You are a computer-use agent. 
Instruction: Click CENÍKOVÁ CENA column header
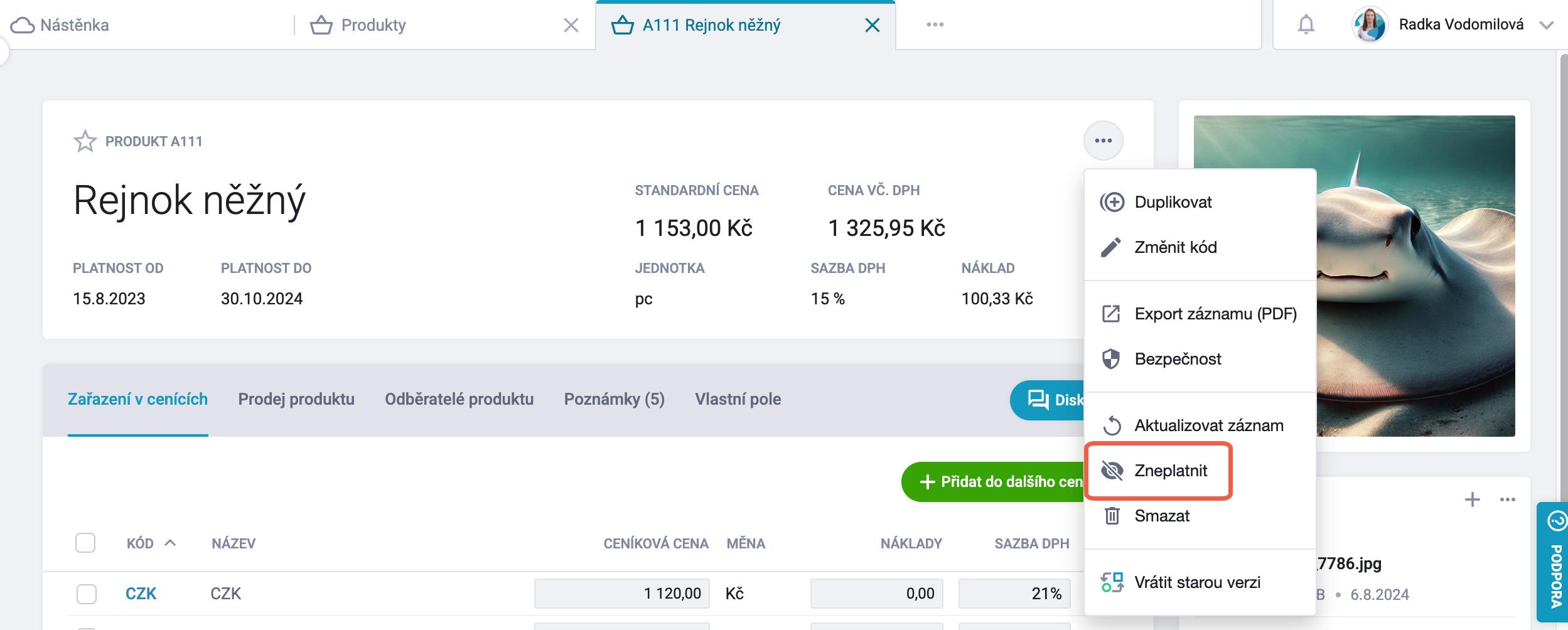click(656, 543)
